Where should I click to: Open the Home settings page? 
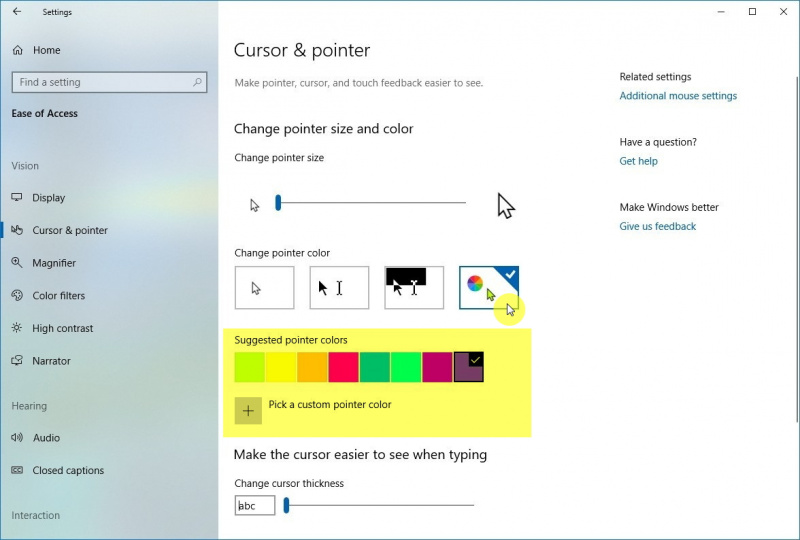[x=46, y=50]
